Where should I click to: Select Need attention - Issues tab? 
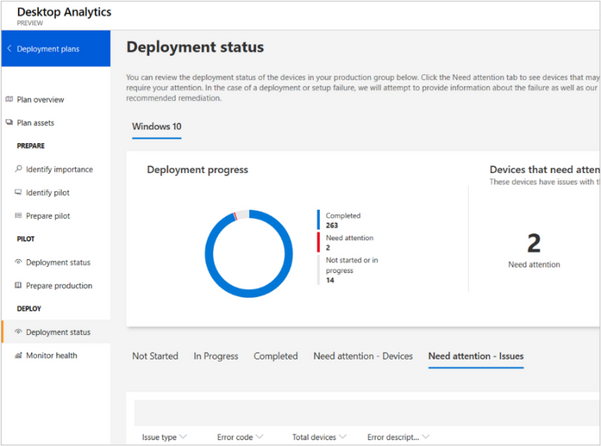(476, 356)
